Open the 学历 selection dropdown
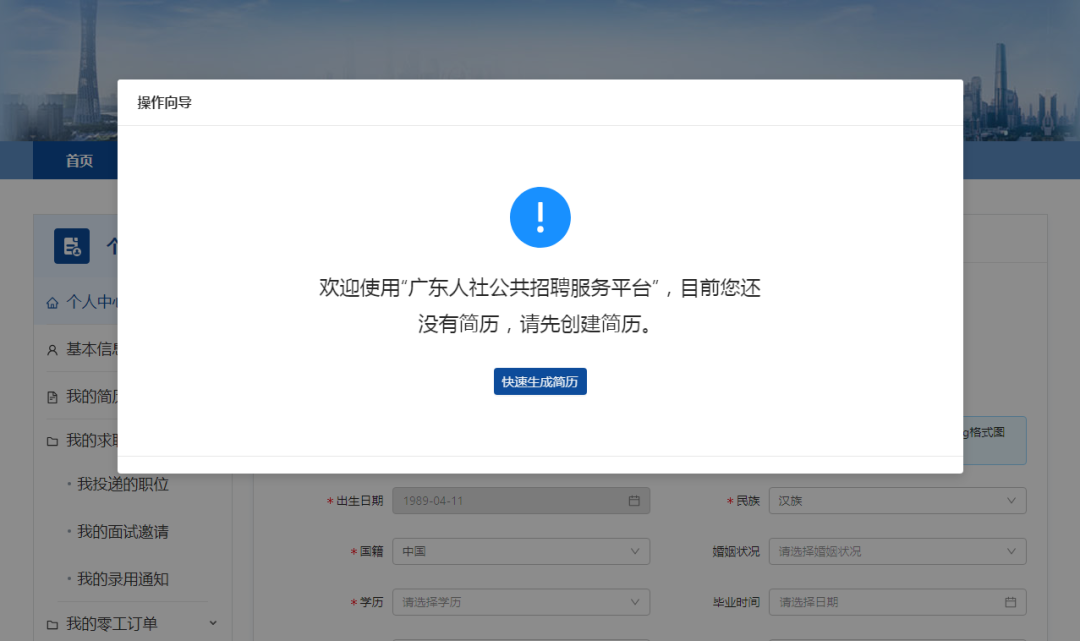Viewport: 1080px width, 641px height. pos(520,602)
